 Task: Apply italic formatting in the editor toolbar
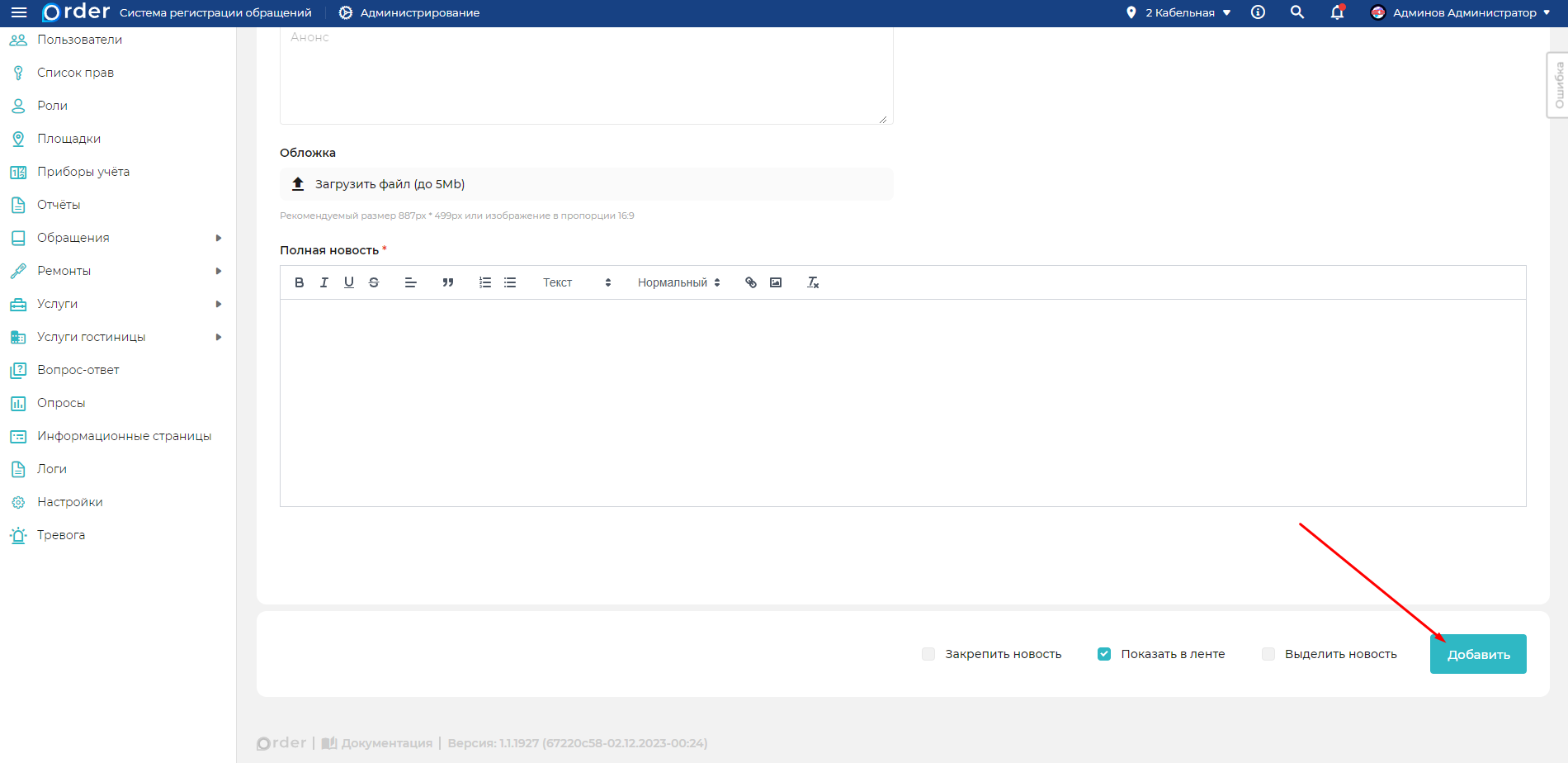pyautogui.click(x=324, y=282)
